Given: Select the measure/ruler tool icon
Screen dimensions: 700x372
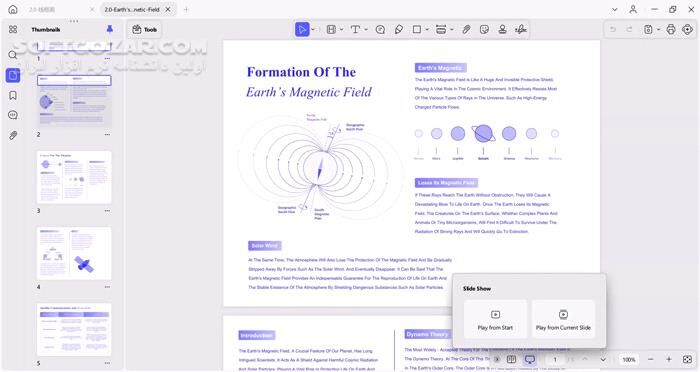Looking at the screenshot, I should (441, 29).
